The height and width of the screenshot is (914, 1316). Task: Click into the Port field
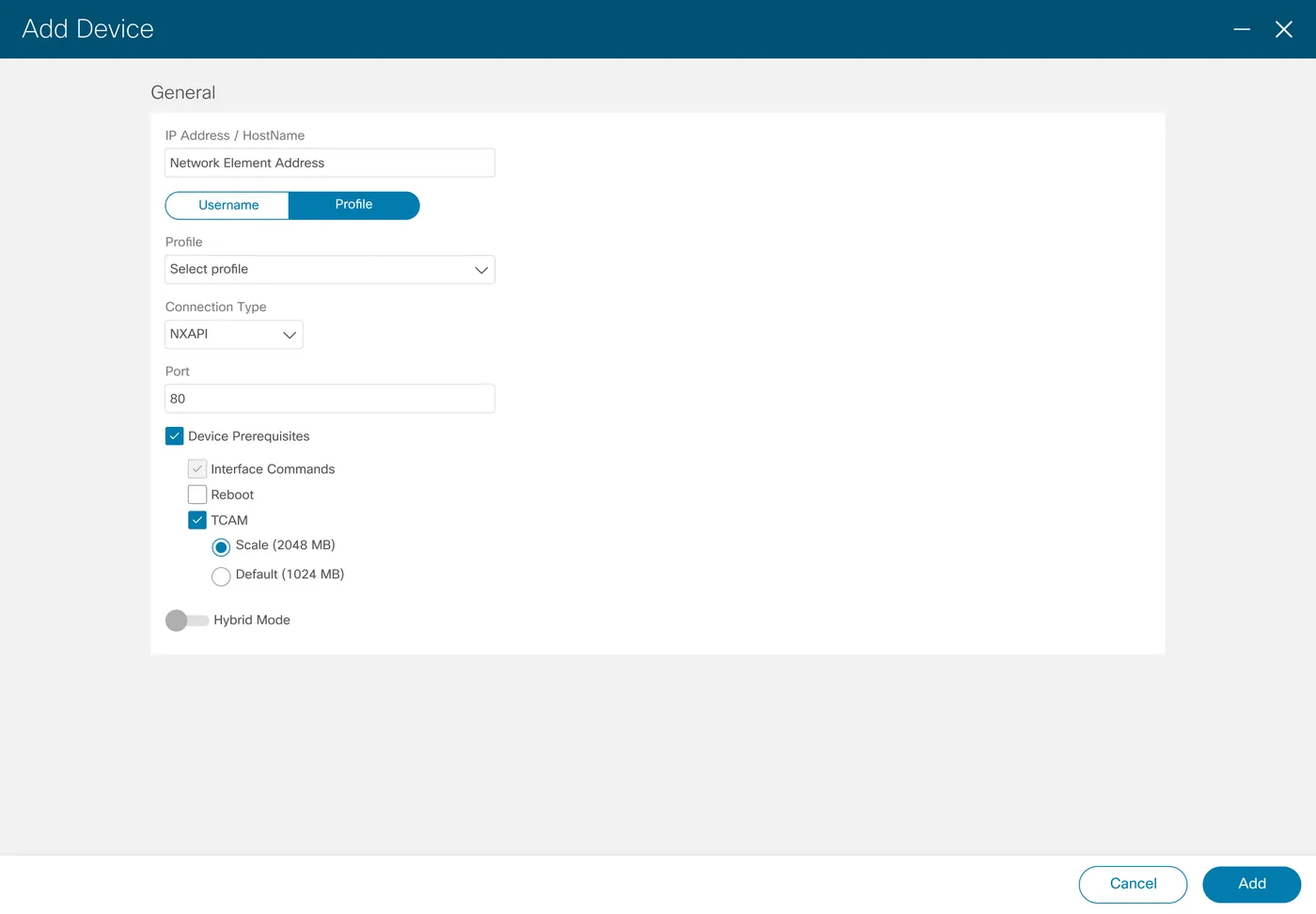point(330,399)
